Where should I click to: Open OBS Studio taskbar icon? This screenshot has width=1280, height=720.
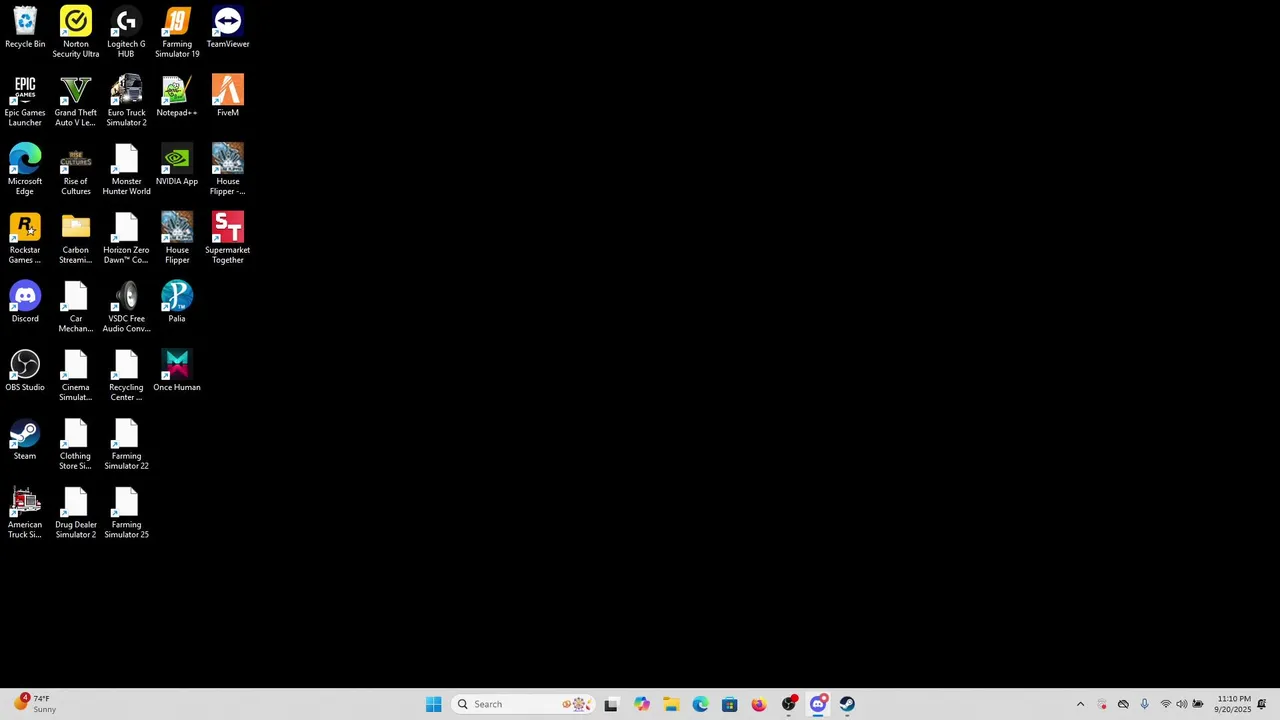(x=789, y=704)
